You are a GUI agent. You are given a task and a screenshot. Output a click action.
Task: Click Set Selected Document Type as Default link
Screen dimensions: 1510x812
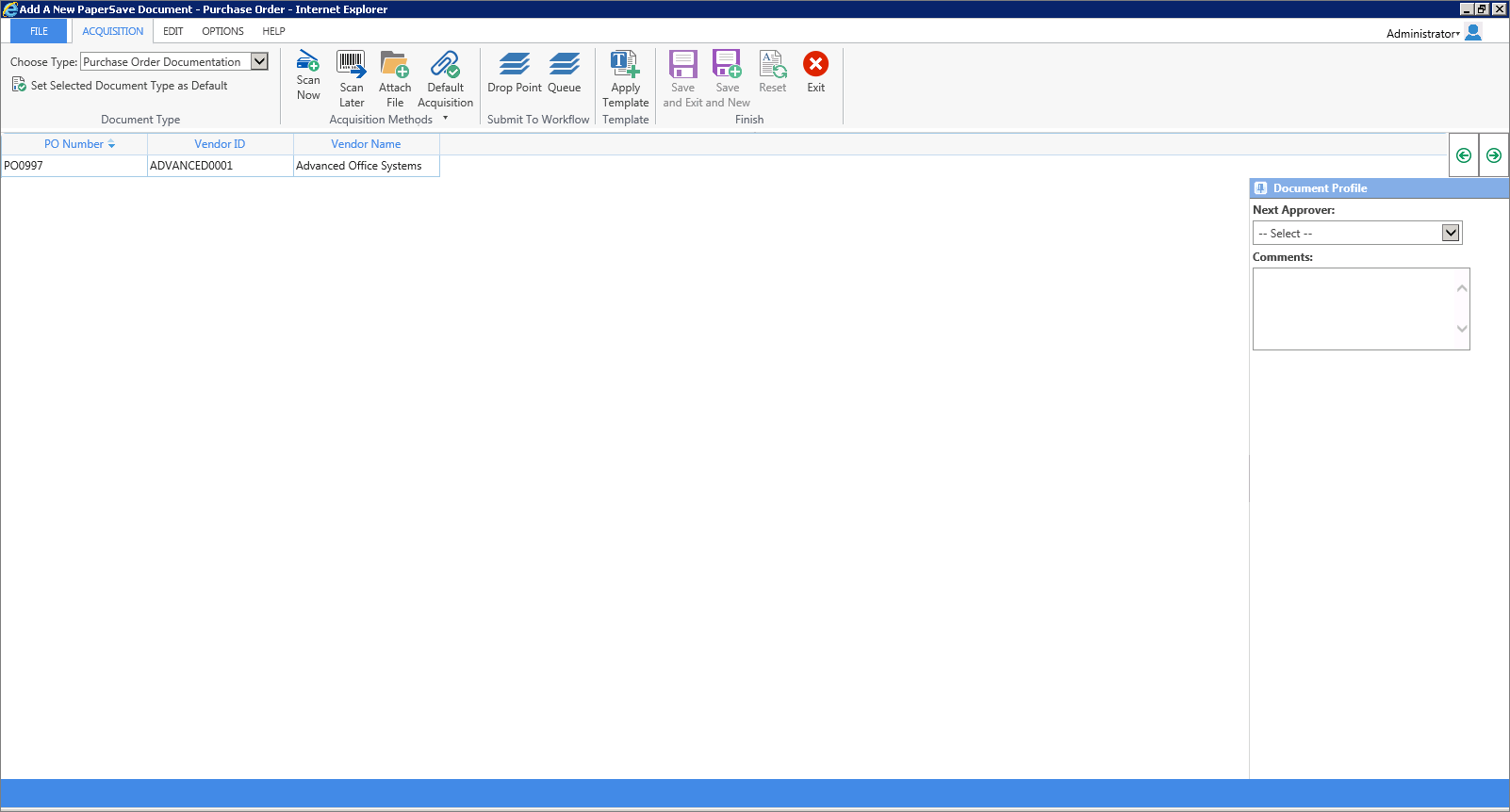[x=129, y=86]
